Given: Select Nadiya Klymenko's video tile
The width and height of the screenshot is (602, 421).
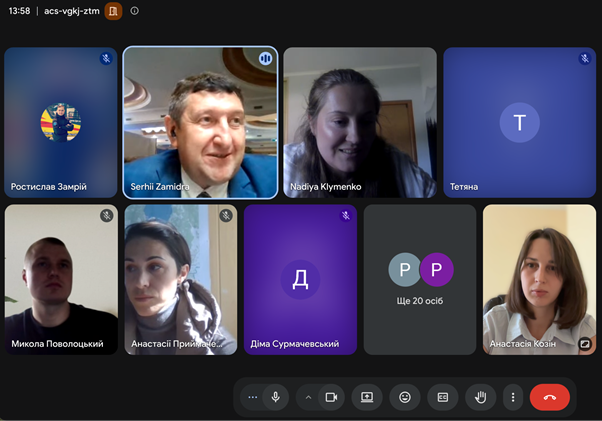Looking at the screenshot, I should click(360, 122).
